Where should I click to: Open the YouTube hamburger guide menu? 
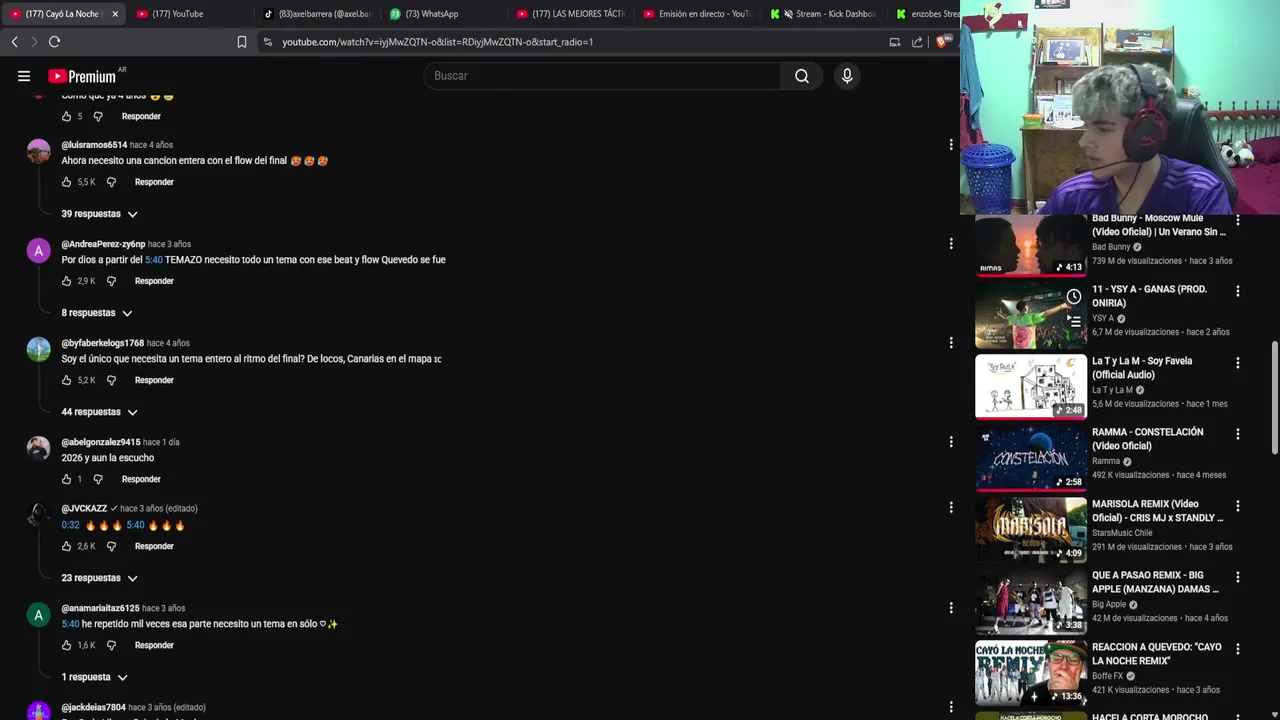coord(24,76)
